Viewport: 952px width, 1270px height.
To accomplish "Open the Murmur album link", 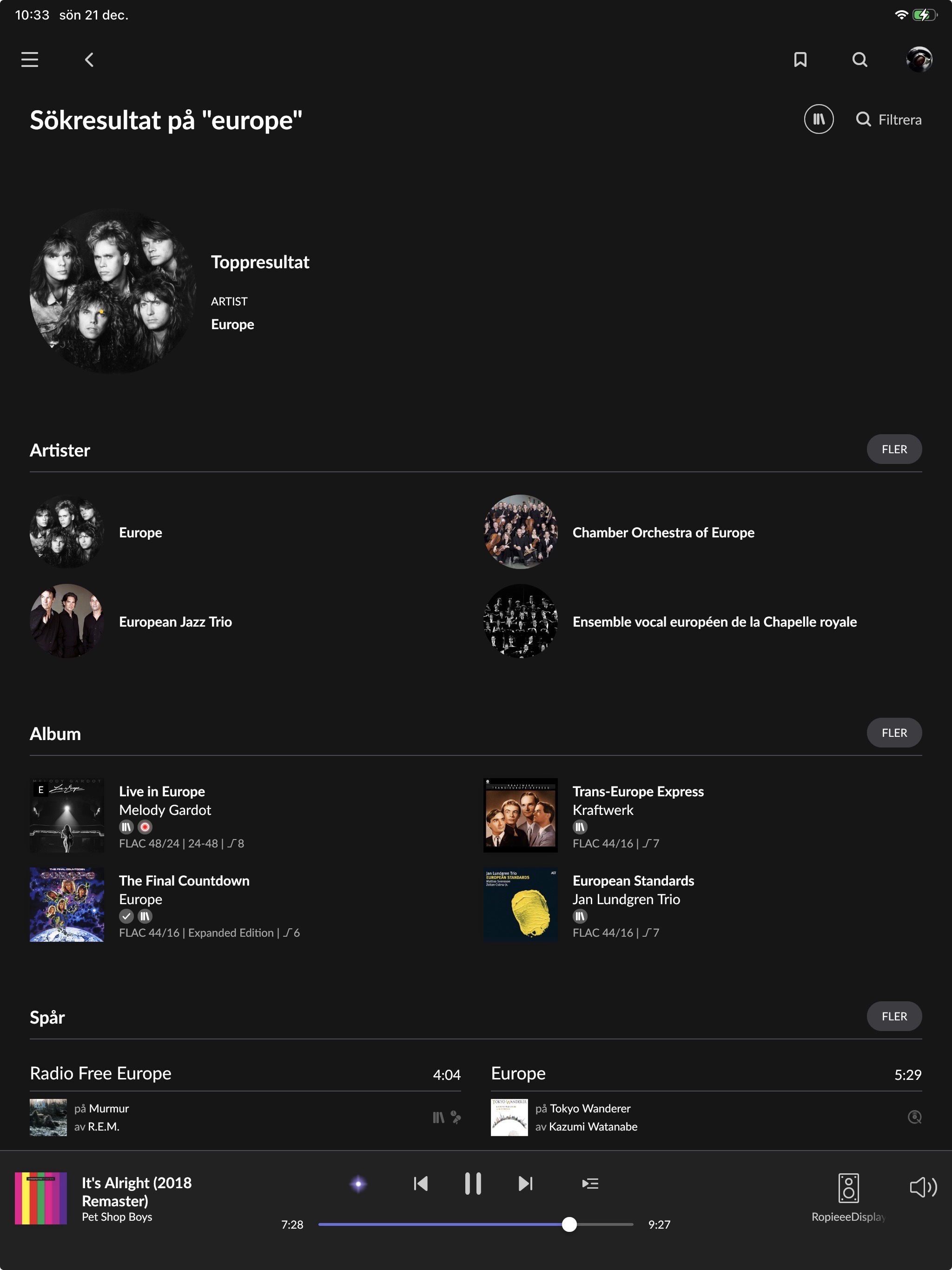I will (108, 1109).
